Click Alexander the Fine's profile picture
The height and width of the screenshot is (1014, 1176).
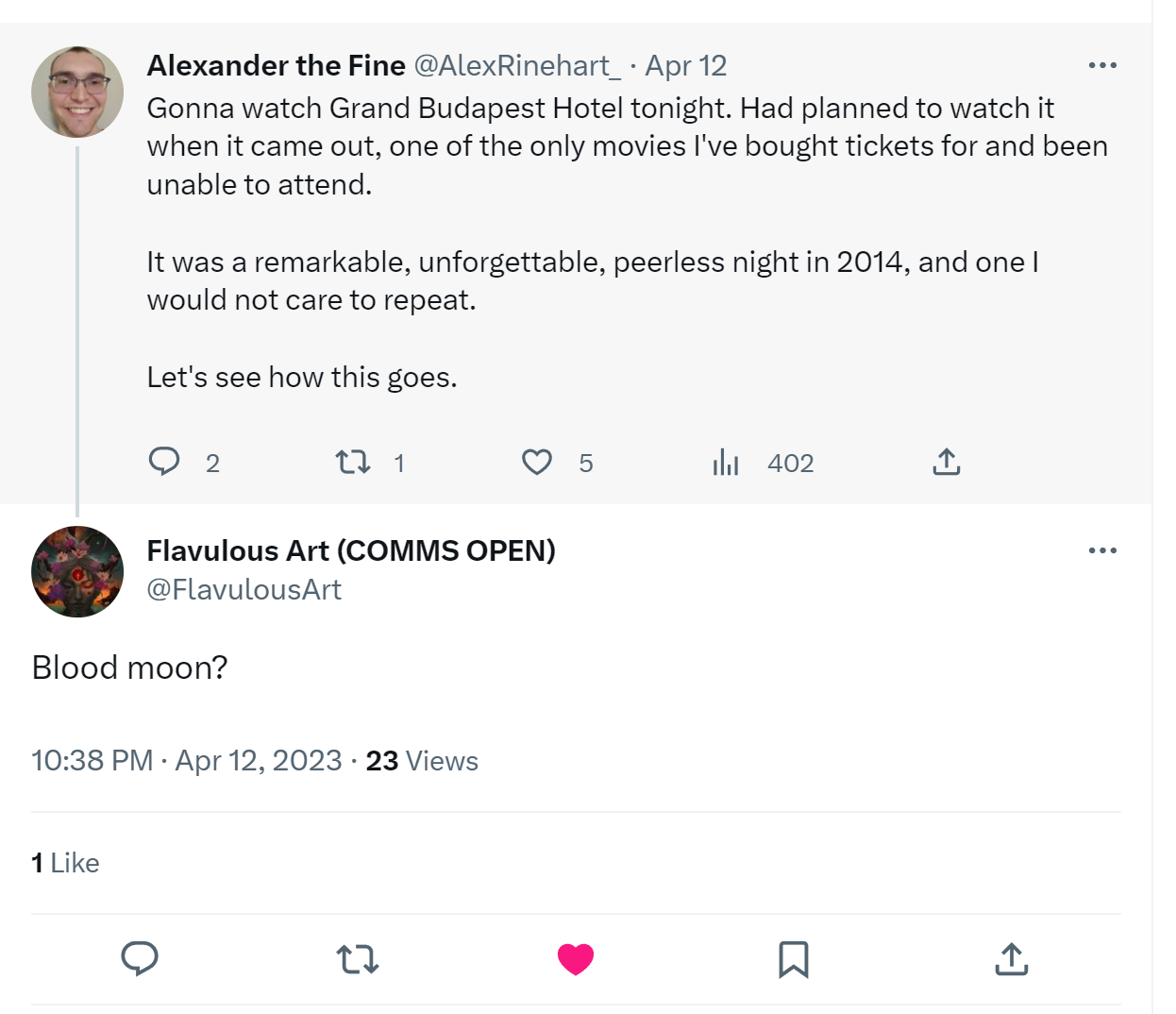tap(77, 92)
